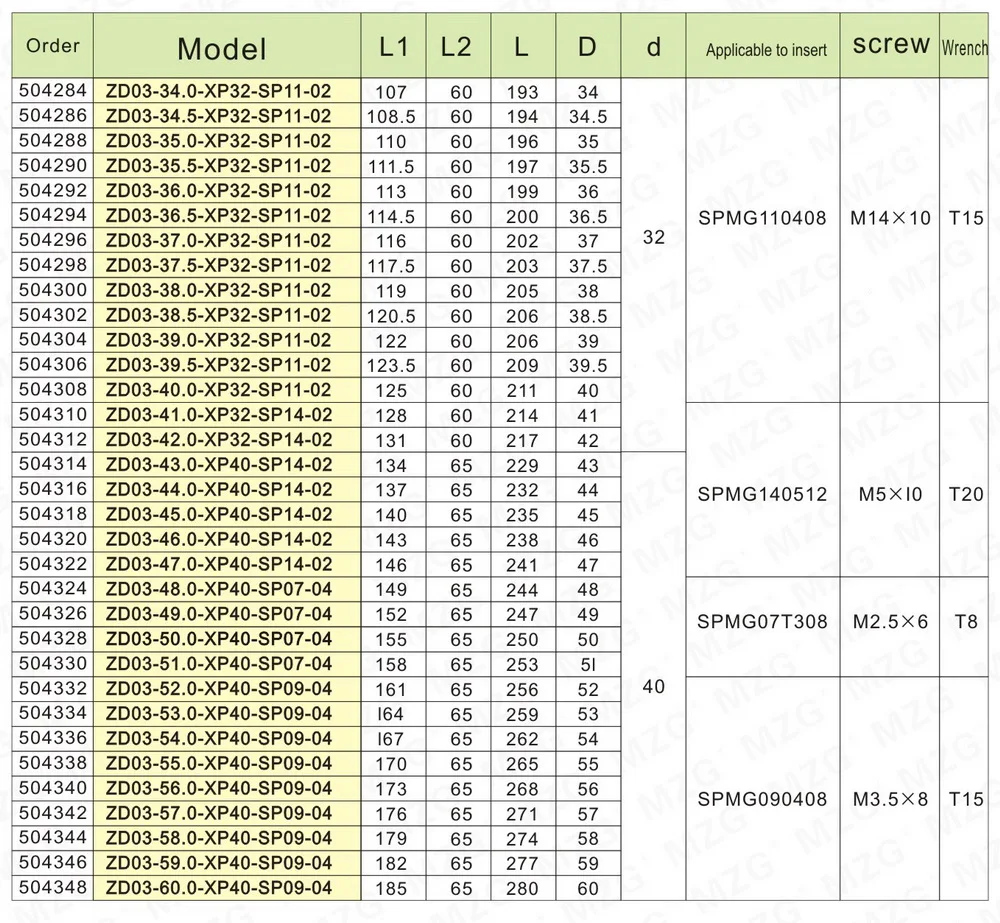Click the SPMG090408 insert cell

click(764, 799)
